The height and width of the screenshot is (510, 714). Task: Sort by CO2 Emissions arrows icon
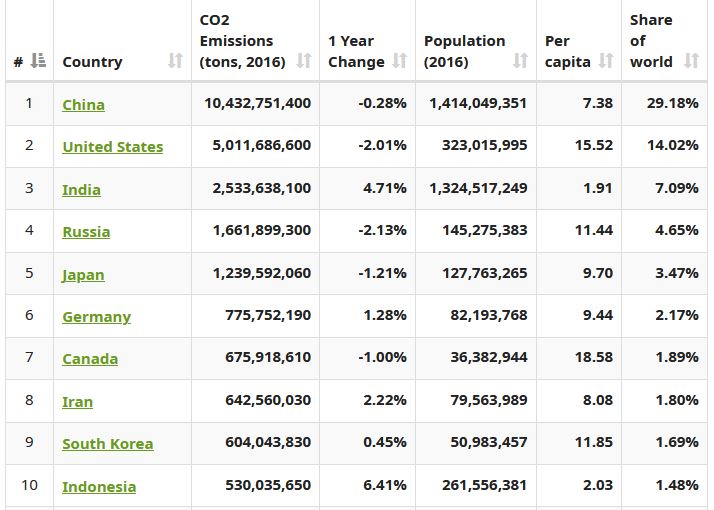302,61
